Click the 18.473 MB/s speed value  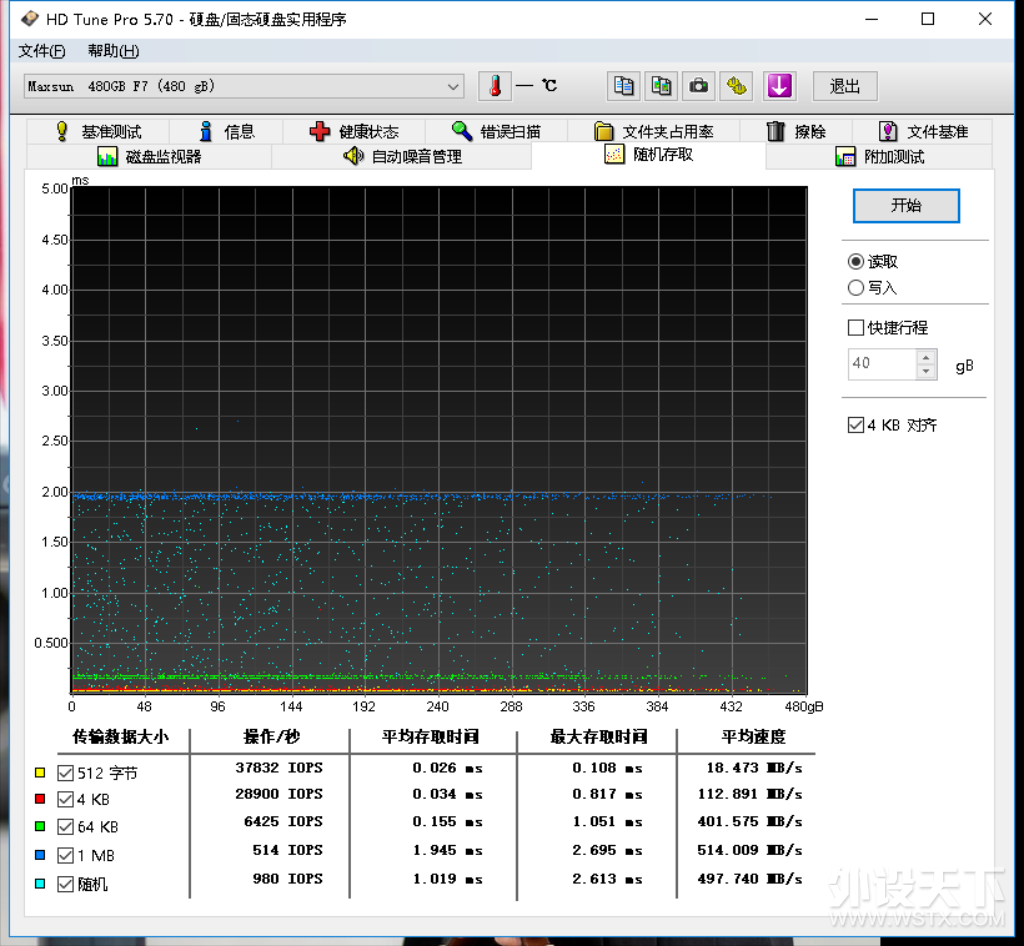coord(754,768)
